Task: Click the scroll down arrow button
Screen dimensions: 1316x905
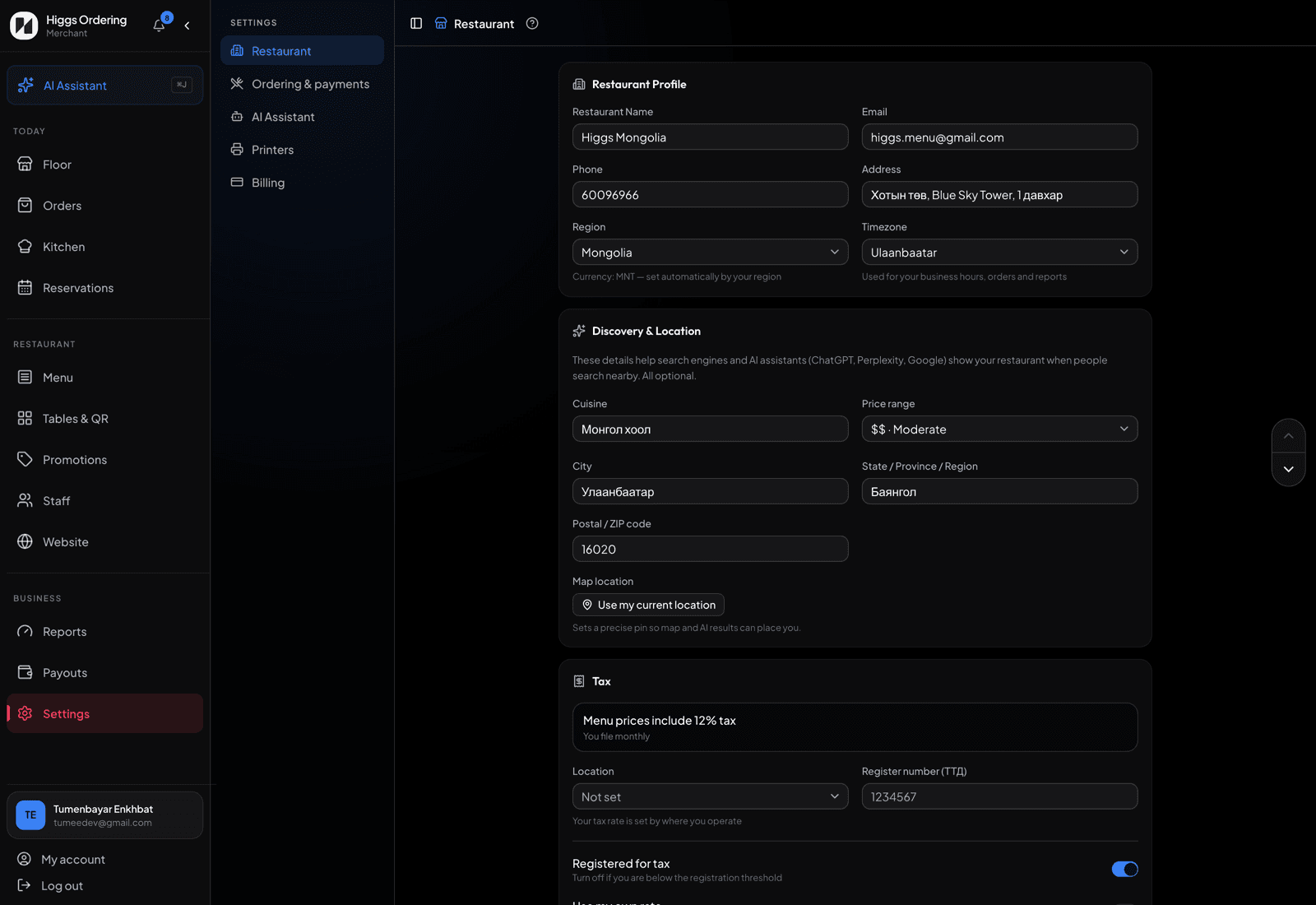Action: [x=1288, y=470]
